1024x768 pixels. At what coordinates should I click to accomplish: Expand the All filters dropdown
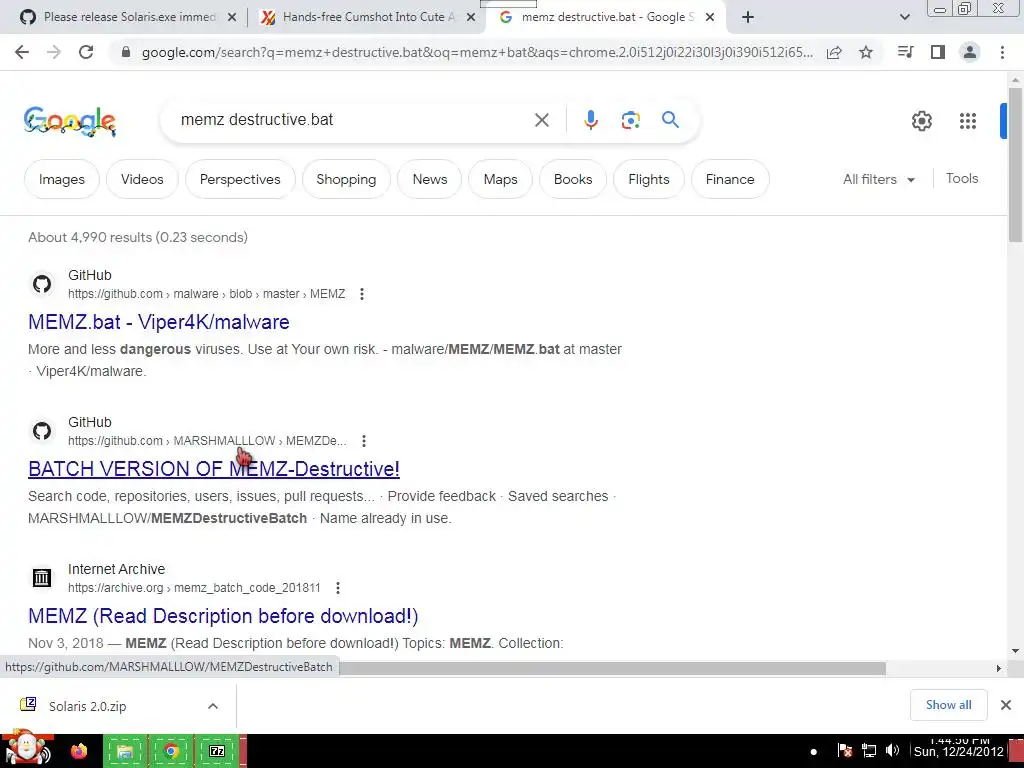(879, 179)
